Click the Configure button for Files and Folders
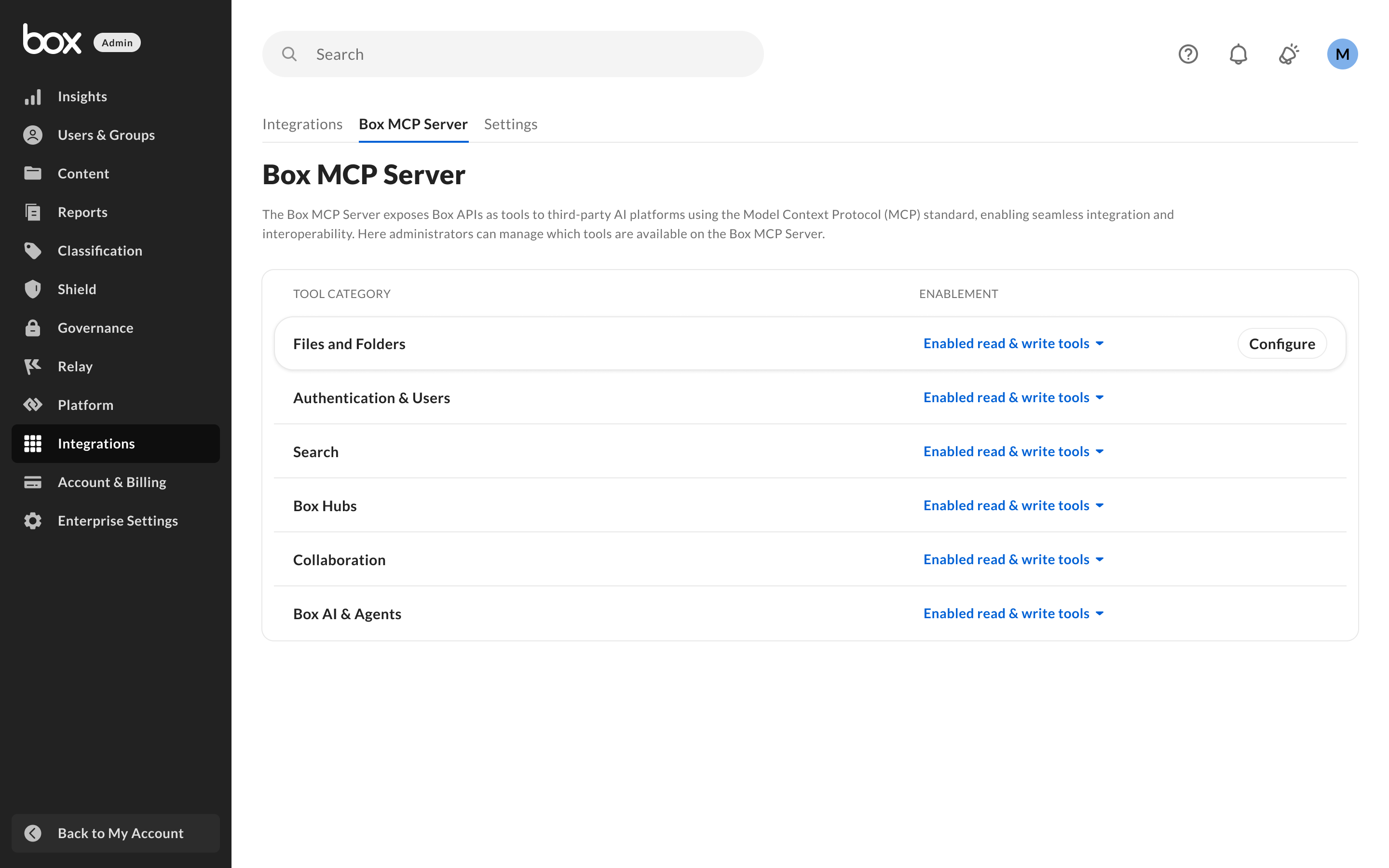 click(x=1281, y=343)
